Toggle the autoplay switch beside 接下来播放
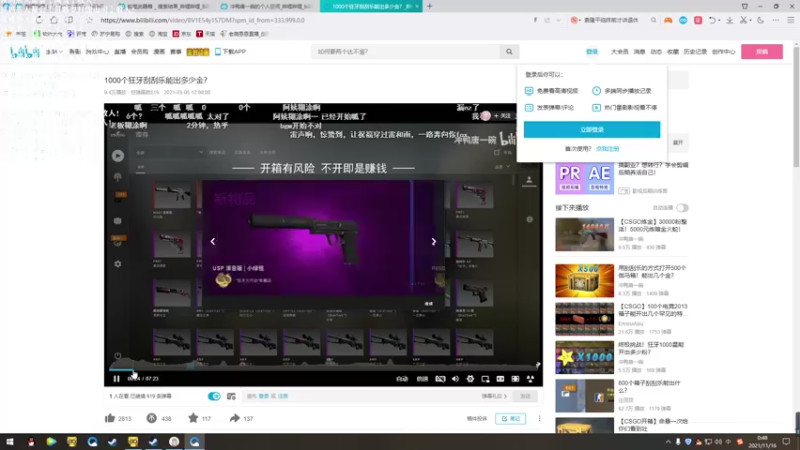Viewport: 800px width, 450px height. click(682, 208)
